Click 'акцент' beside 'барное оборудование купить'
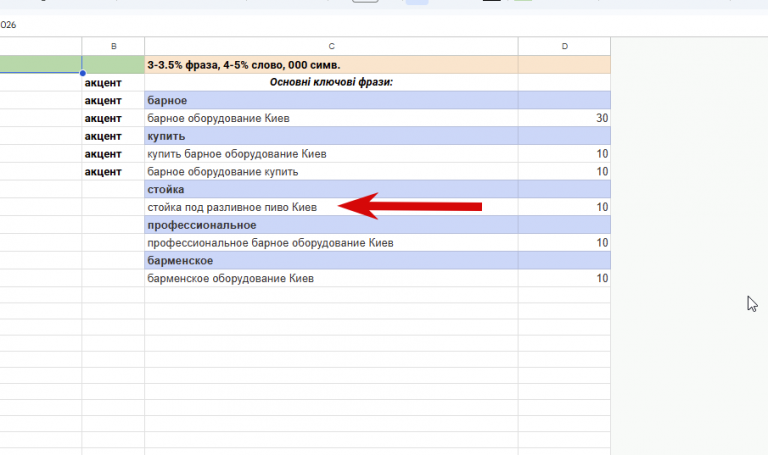The width and height of the screenshot is (768, 455). (x=113, y=171)
